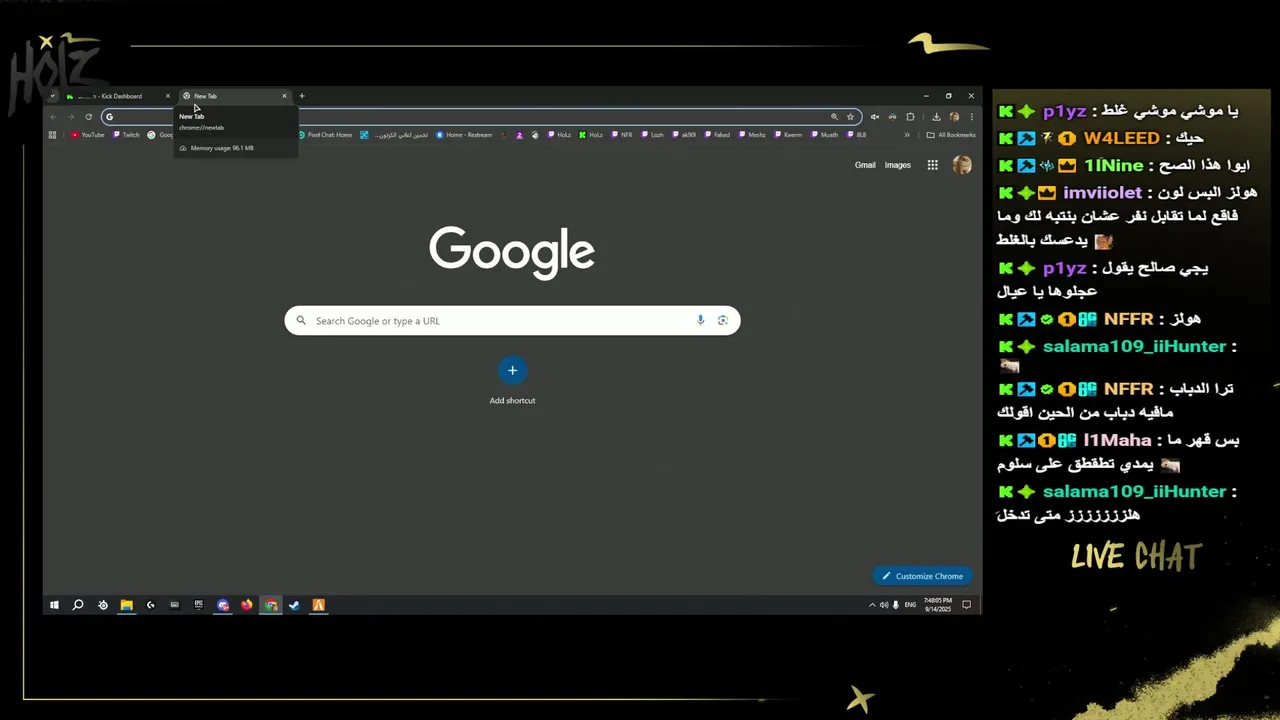The image size is (1280, 720).
Task: Open the Chrome apps grid in bookmarks bar
Action: click(x=52, y=135)
